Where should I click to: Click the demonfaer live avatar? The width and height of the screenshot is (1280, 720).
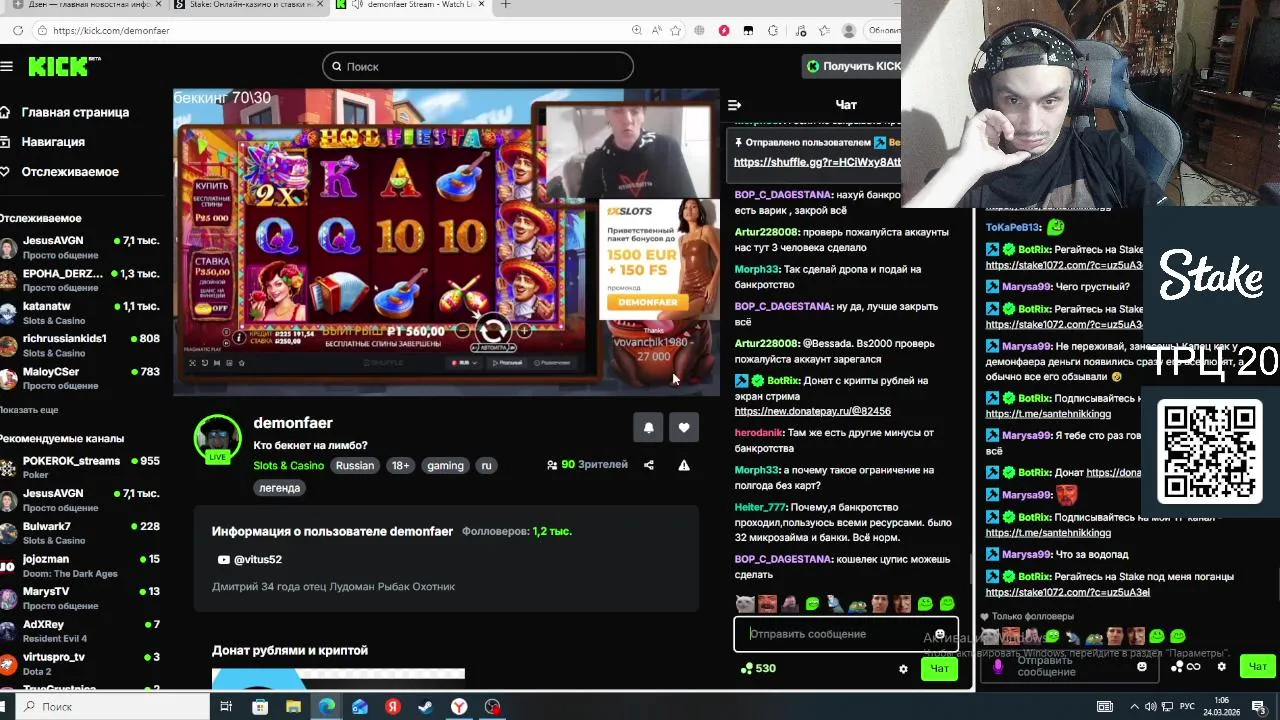(x=217, y=439)
